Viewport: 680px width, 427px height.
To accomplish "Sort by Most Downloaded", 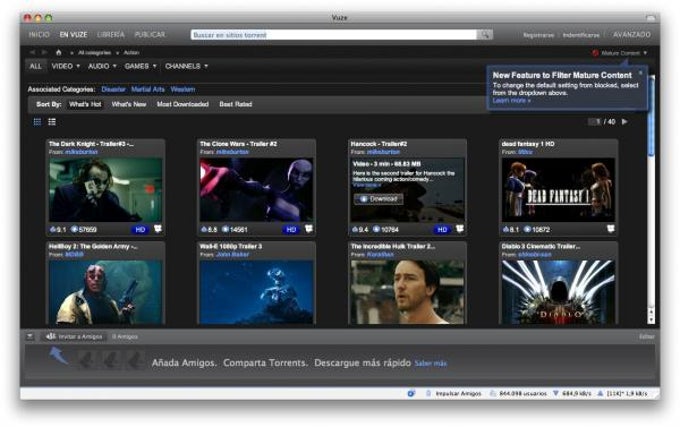I will (x=183, y=104).
